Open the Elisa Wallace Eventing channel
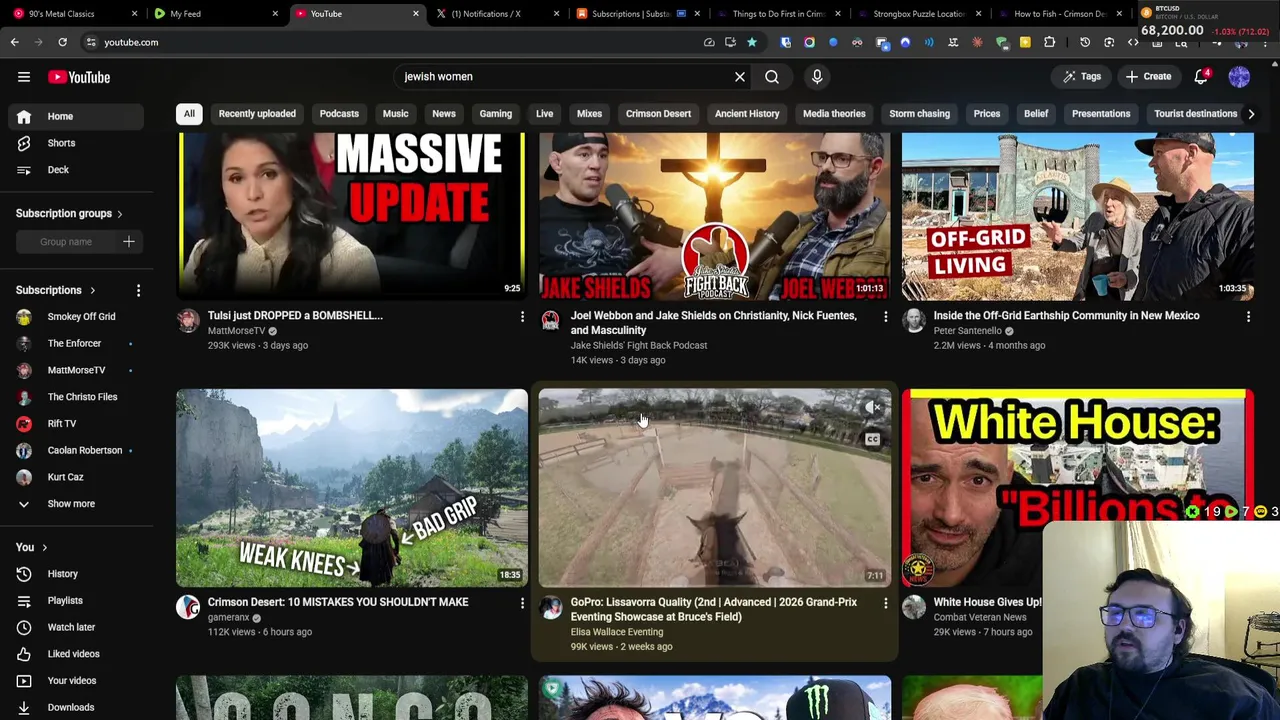Screen dimensions: 1280x720 [616, 632]
